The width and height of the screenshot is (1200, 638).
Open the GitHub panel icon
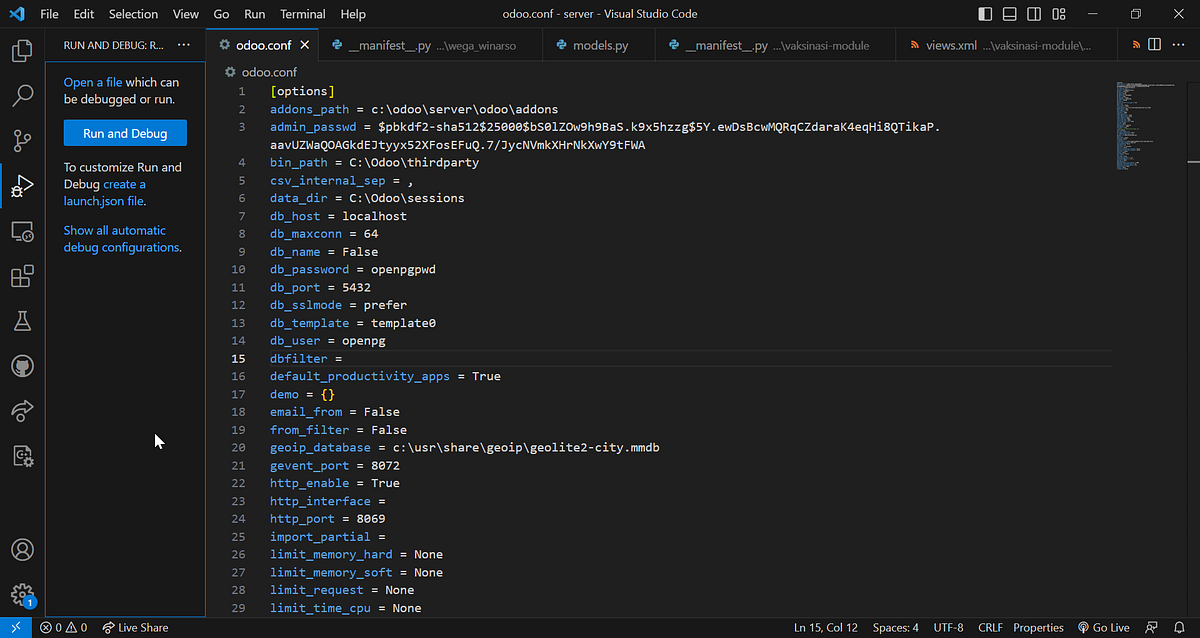point(22,366)
